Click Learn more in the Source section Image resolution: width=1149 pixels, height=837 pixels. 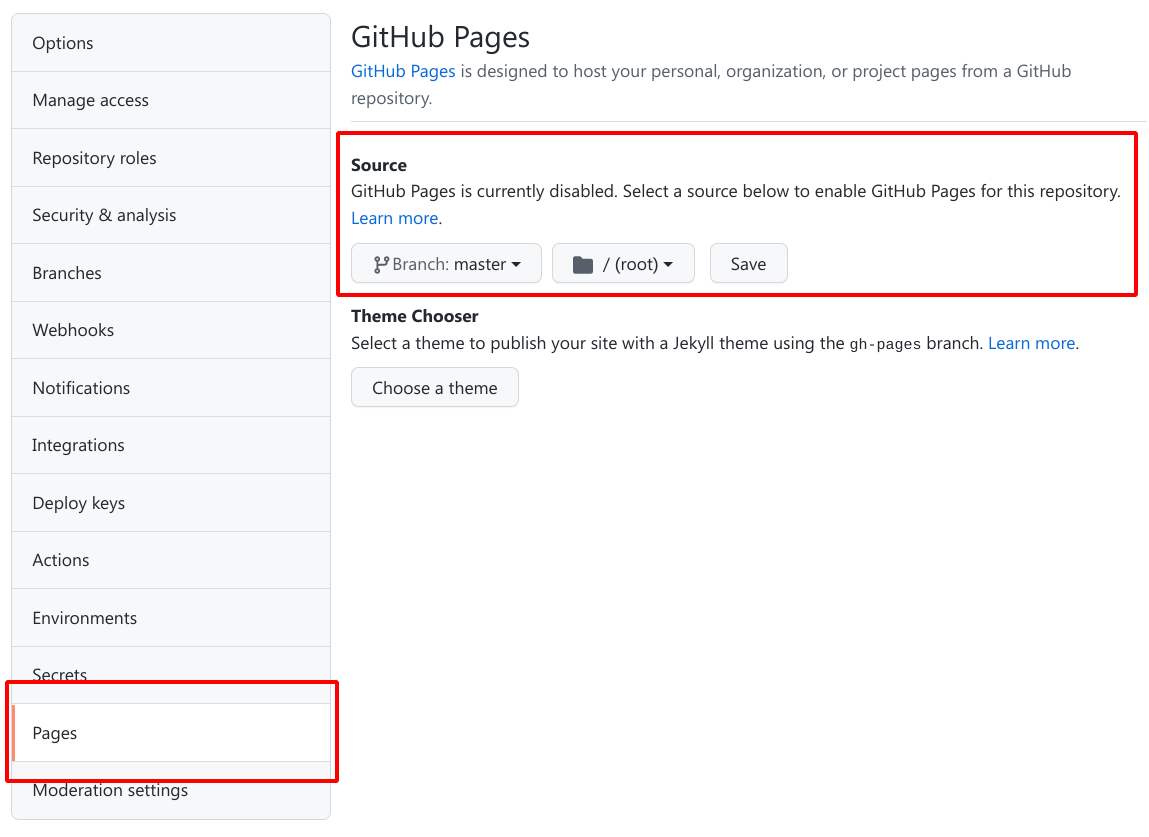[x=392, y=217]
